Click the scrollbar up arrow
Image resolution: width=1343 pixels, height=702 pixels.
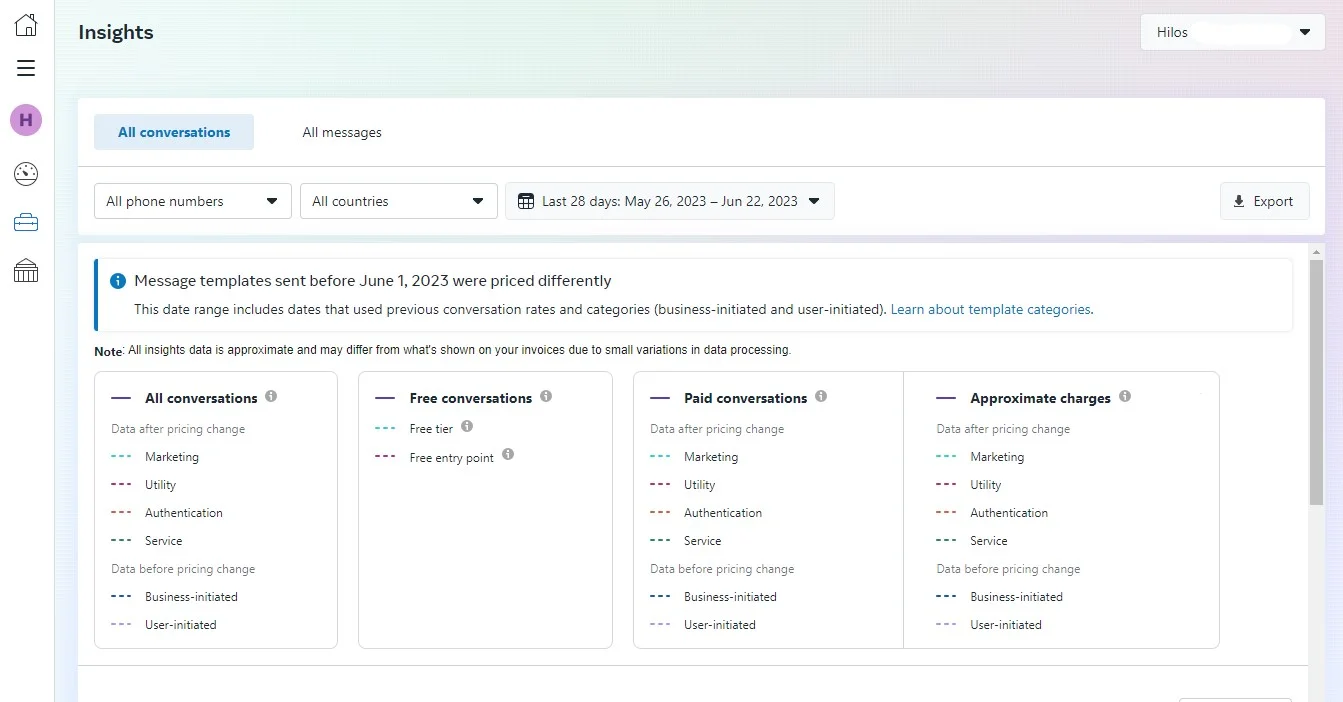tap(1316, 252)
